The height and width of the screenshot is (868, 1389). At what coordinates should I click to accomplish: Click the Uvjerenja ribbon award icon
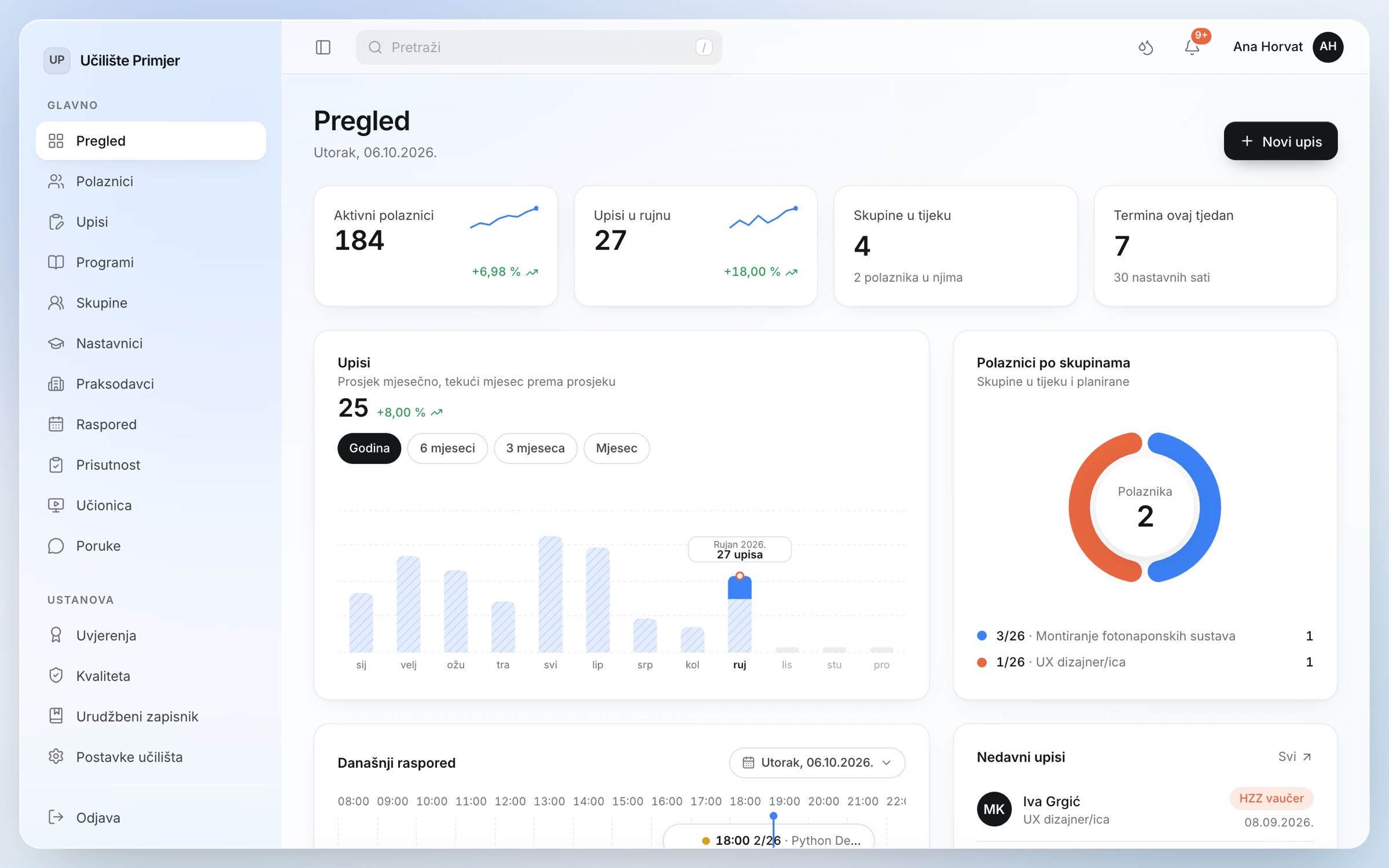coord(56,635)
